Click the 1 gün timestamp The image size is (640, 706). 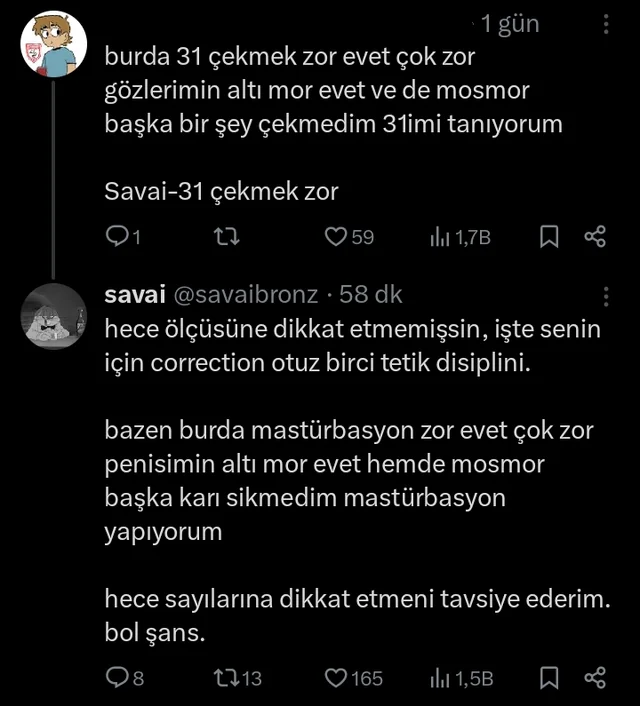[x=510, y=23]
